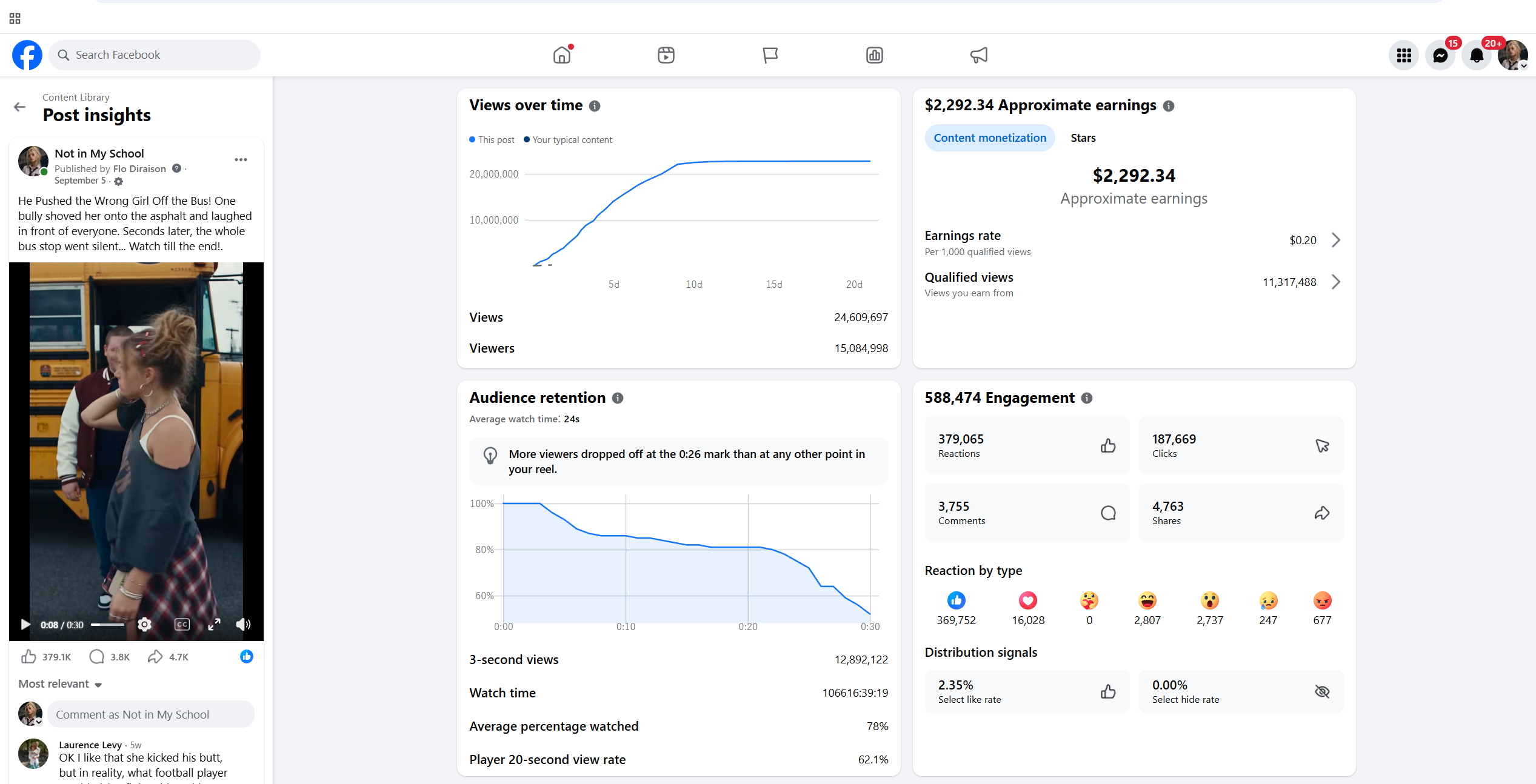Toggle closed captions on the video
Image resolution: width=1536 pixels, height=784 pixels.
pyautogui.click(x=182, y=625)
